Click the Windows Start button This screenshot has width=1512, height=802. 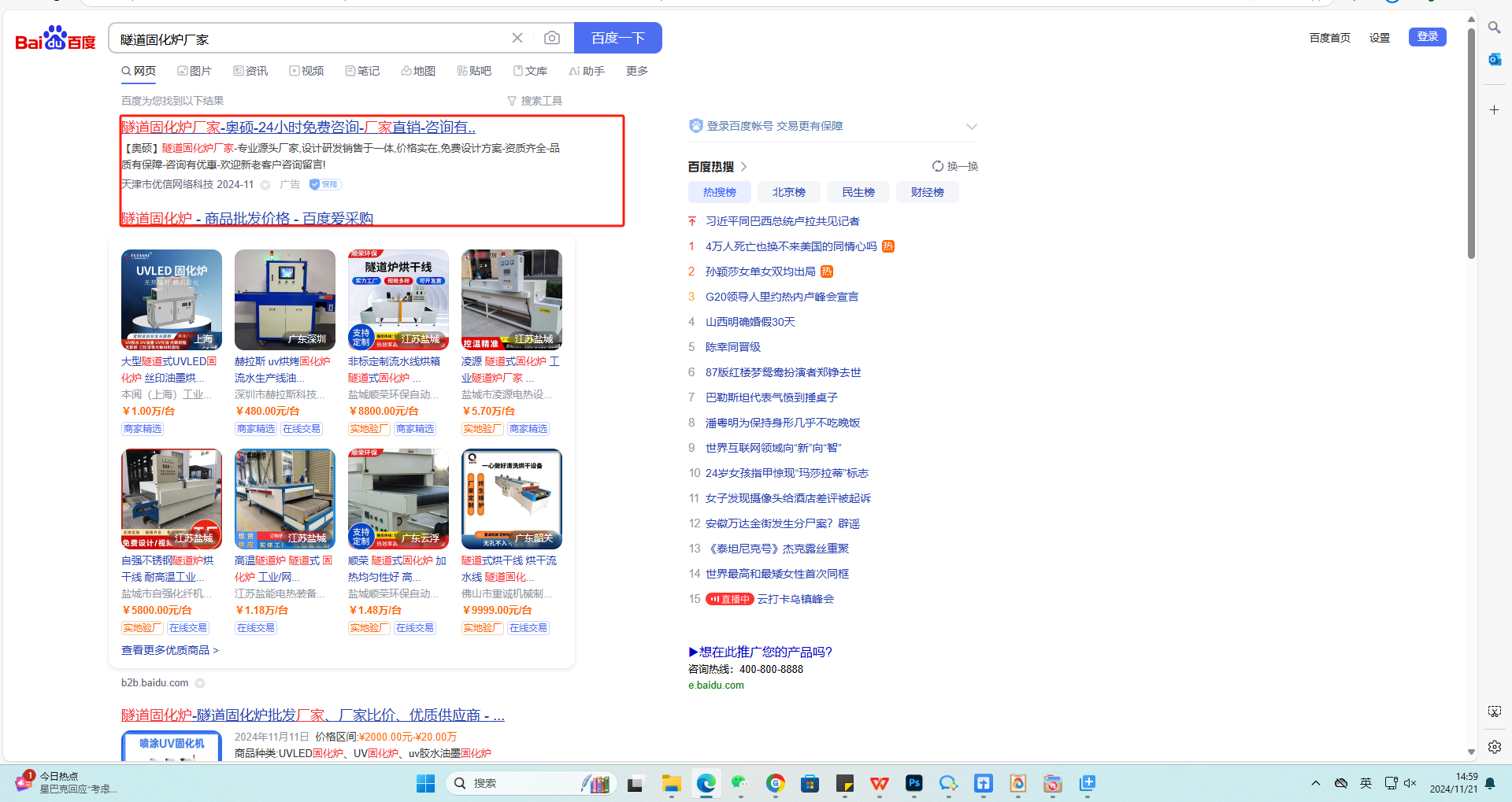click(425, 783)
